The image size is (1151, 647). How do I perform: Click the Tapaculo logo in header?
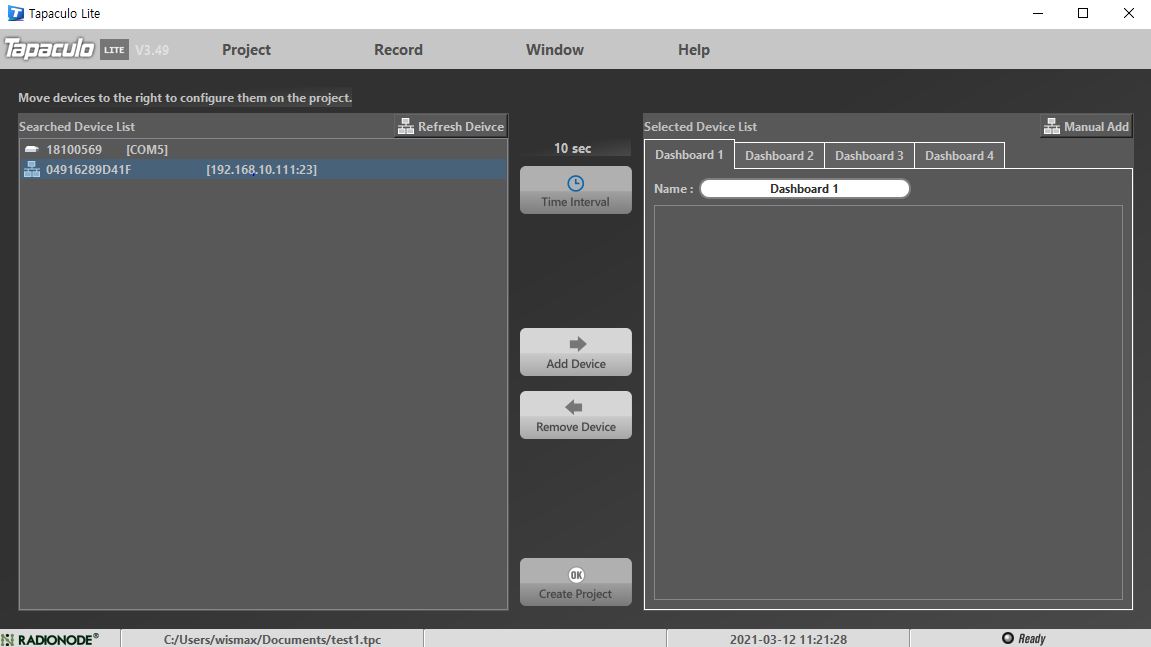click(49, 49)
